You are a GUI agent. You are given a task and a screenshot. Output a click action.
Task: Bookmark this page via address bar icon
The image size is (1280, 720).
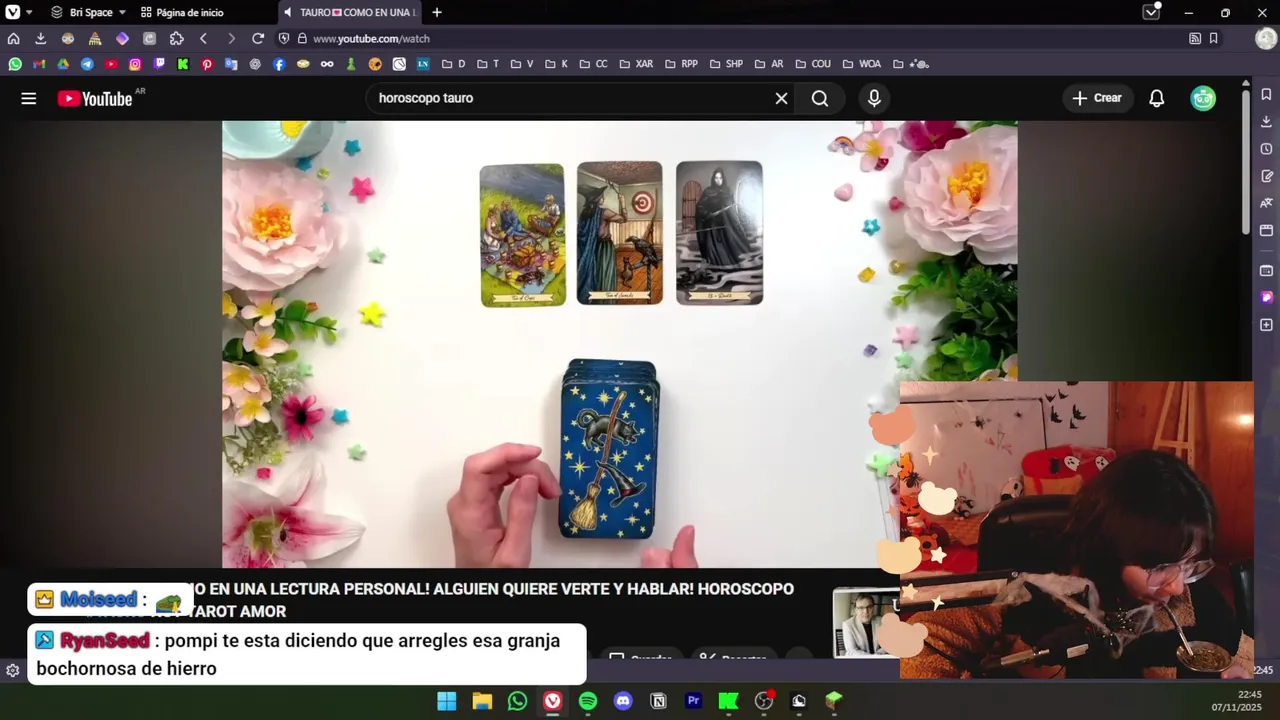coord(1213,38)
